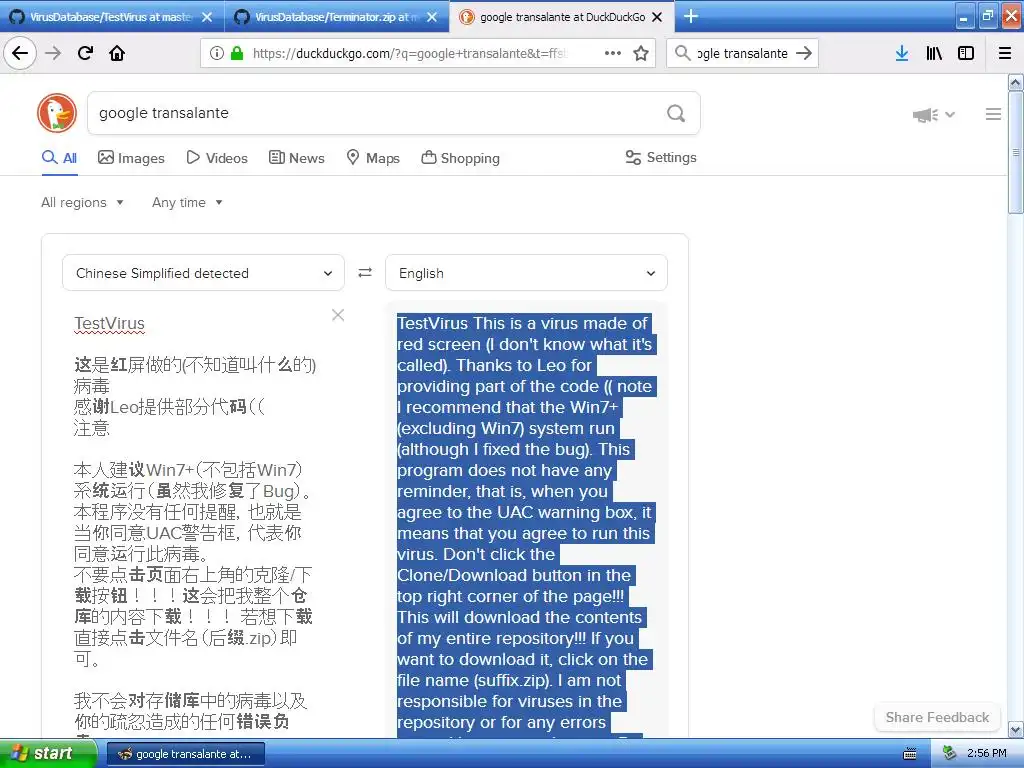Run search with DuckDuckGo magnifier icon
The image size is (1024, 768).
pyautogui.click(x=676, y=114)
